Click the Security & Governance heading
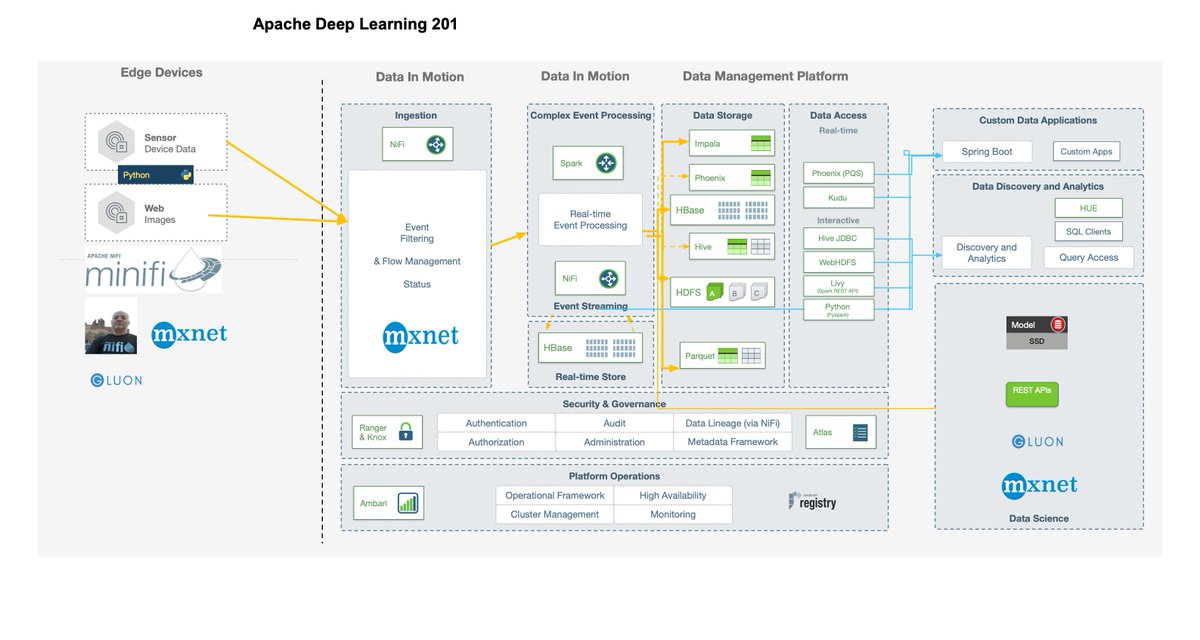Image resolution: width=1200 pixels, height=640 pixels. coord(614,404)
